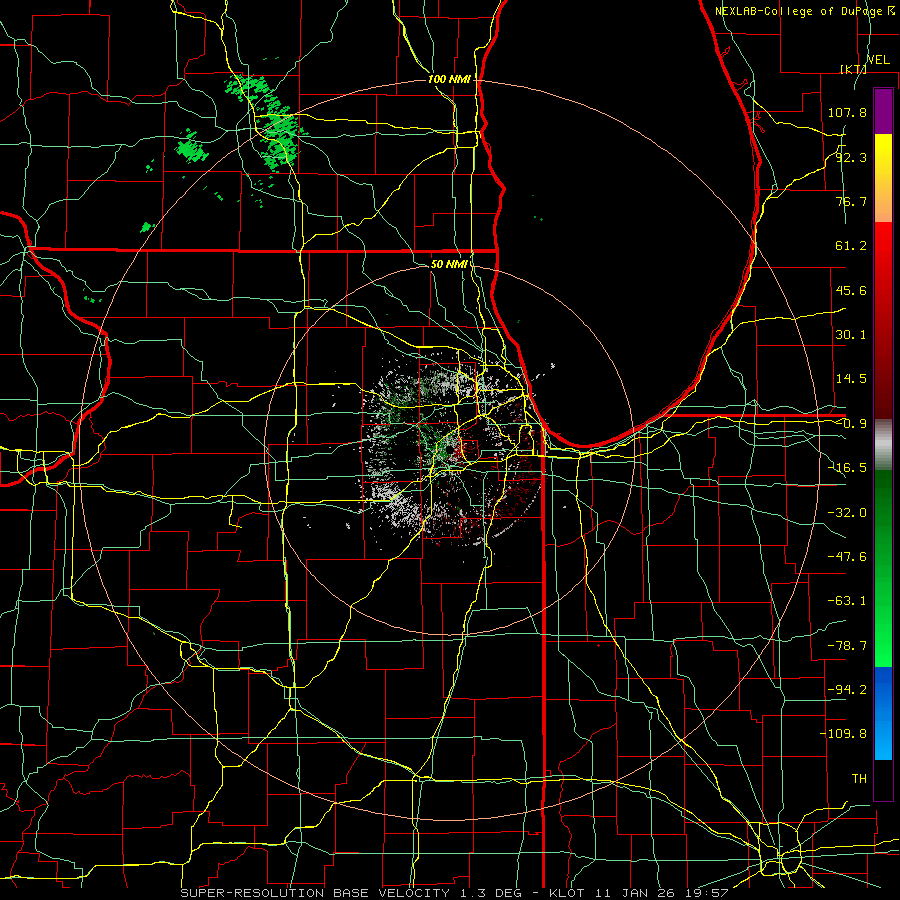Viewport: 900px width, 900px height.
Task: Click the -78.7 velocity scale value
Action: point(847,646)
